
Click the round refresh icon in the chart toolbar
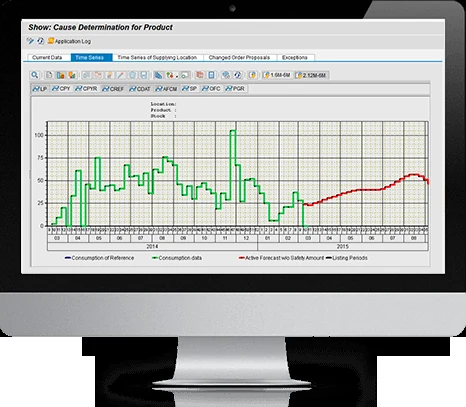tap(238, 75)
